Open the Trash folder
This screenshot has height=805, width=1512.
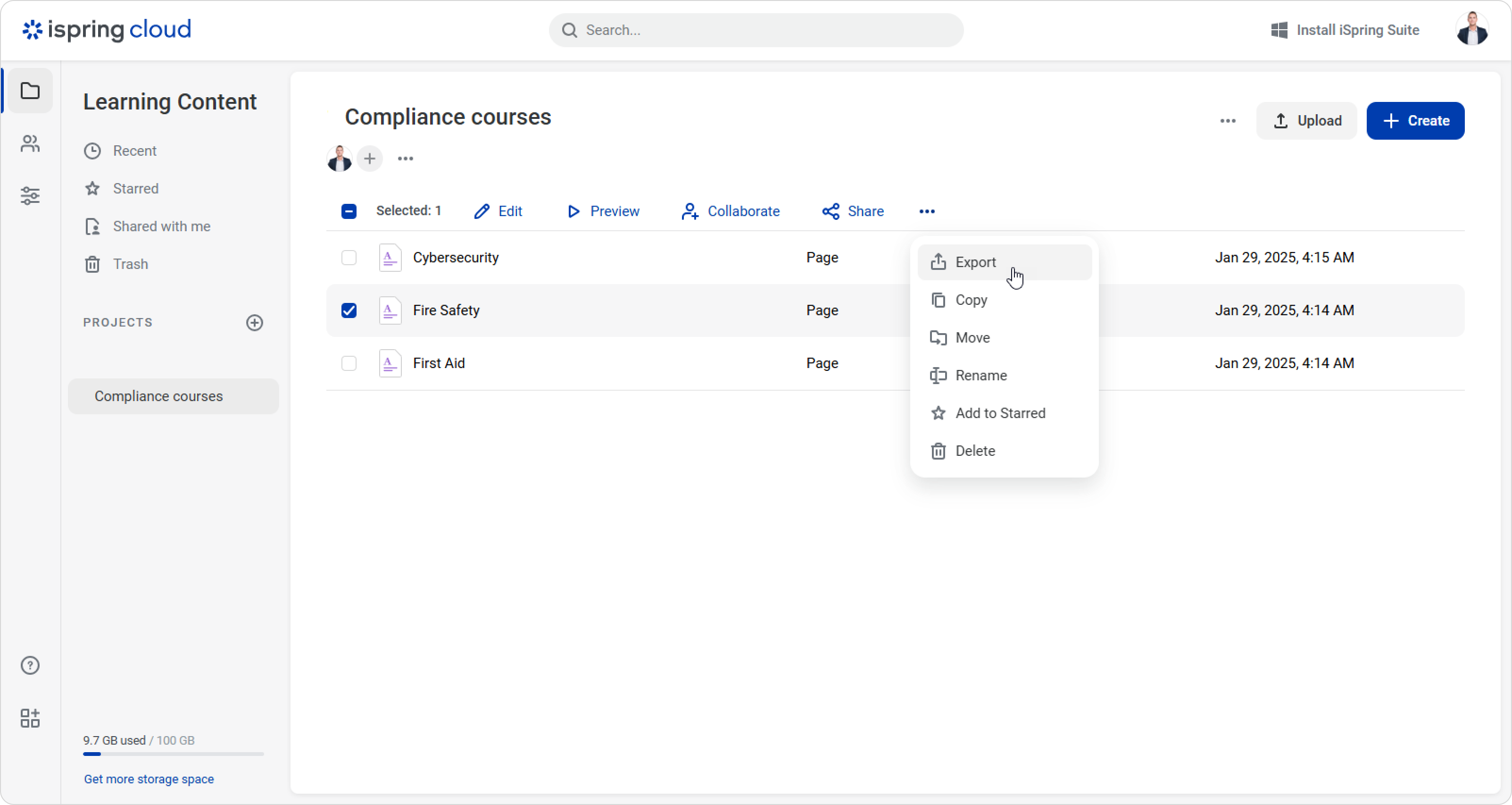(x=130, y=264)
